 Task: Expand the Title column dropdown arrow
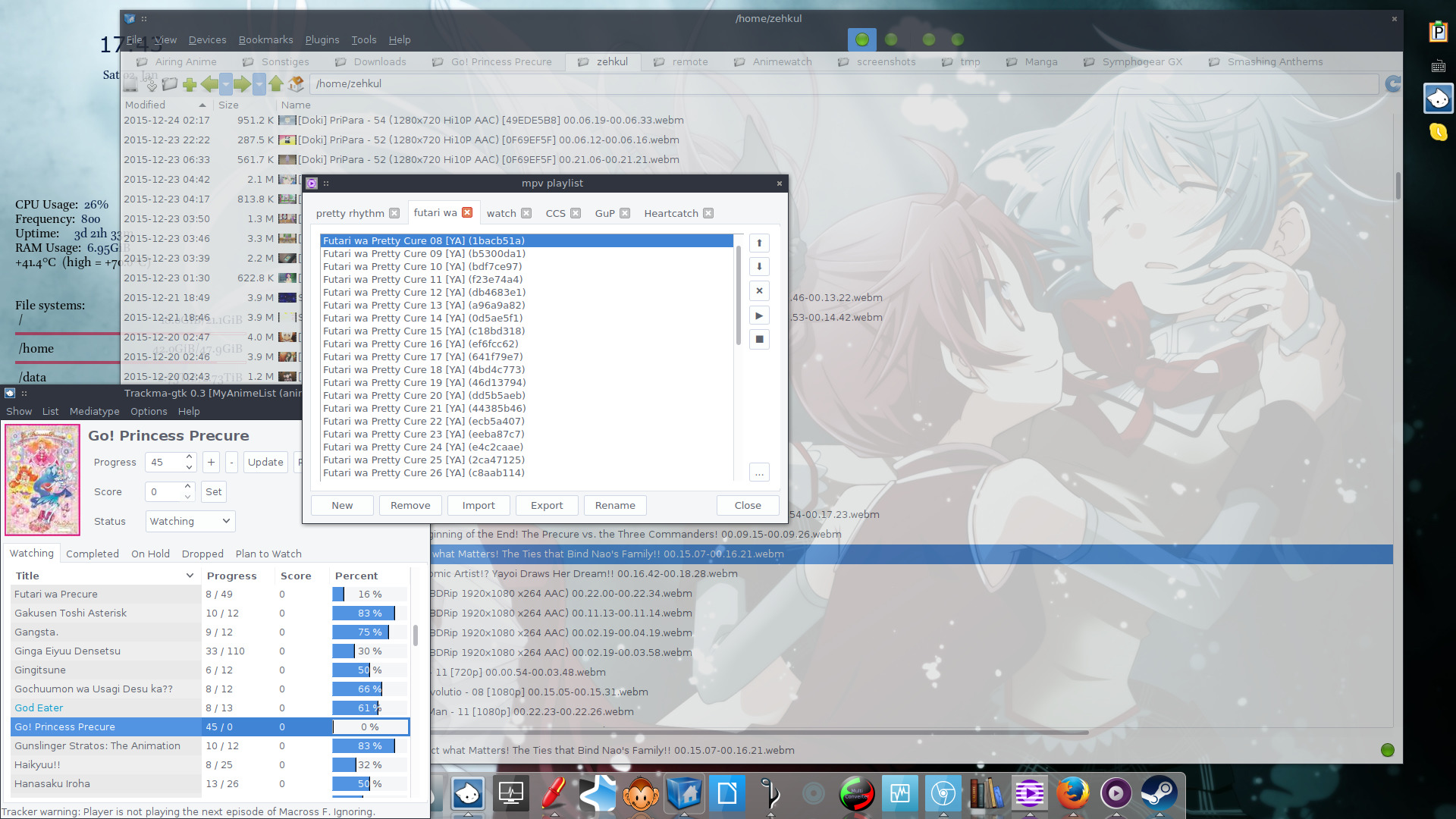click(190, 576)
